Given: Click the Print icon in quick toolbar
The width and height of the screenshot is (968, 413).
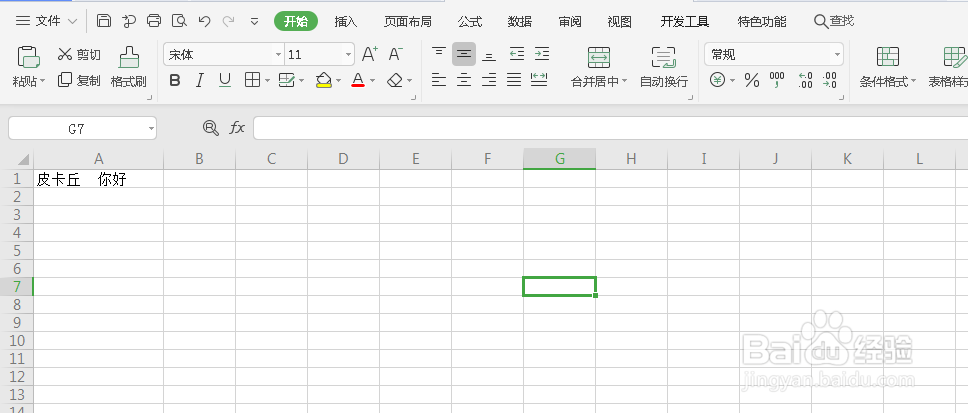Looking at the screenshot, I should [154, 21].
